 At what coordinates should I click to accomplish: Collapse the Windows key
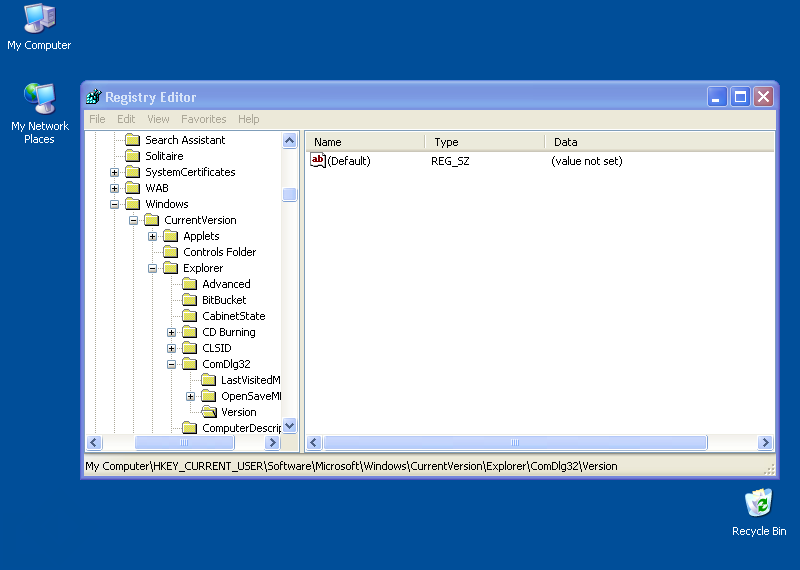pos(114,205)
